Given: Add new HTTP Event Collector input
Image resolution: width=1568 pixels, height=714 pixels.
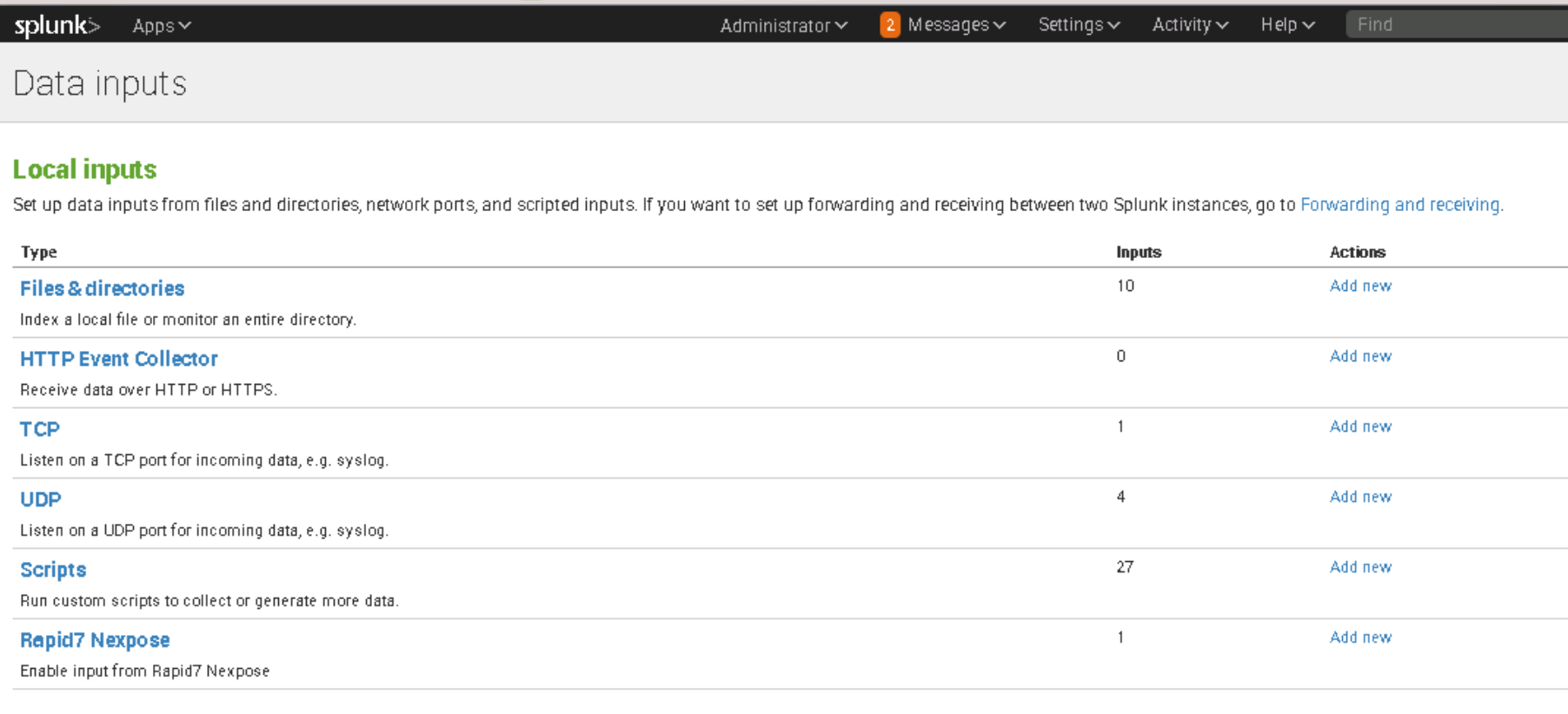Looking at the screenshot, I should point(1360,356).
